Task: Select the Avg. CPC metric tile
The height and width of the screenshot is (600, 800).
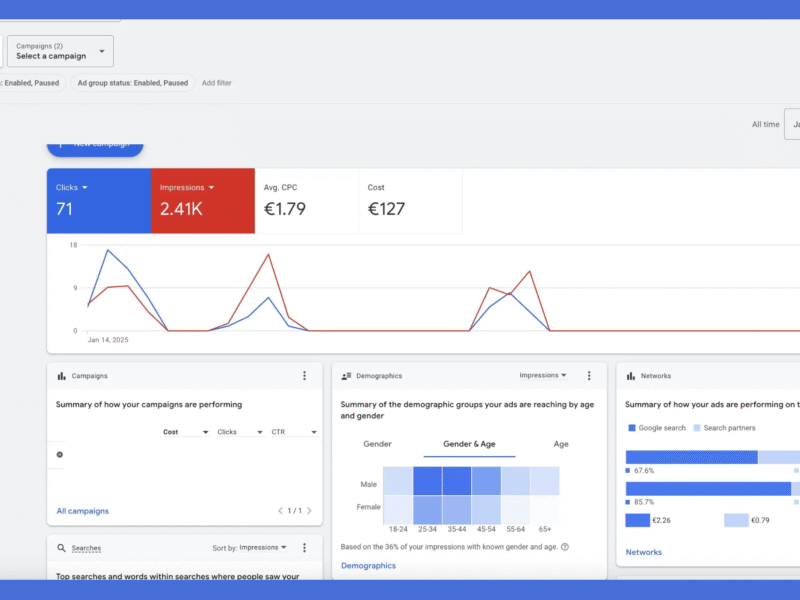Action: [306, 200]
